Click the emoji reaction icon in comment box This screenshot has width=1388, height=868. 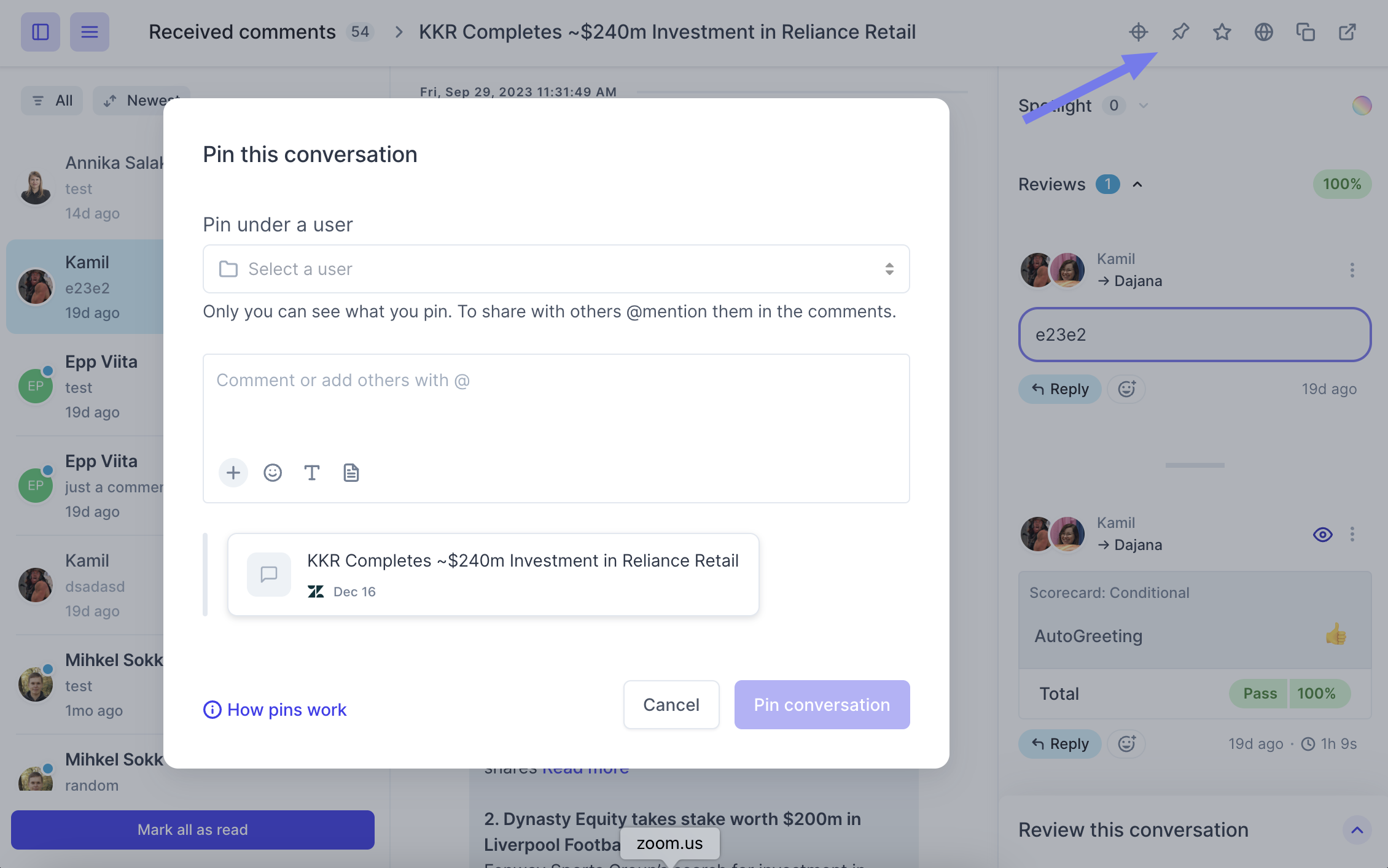point(272,471)
